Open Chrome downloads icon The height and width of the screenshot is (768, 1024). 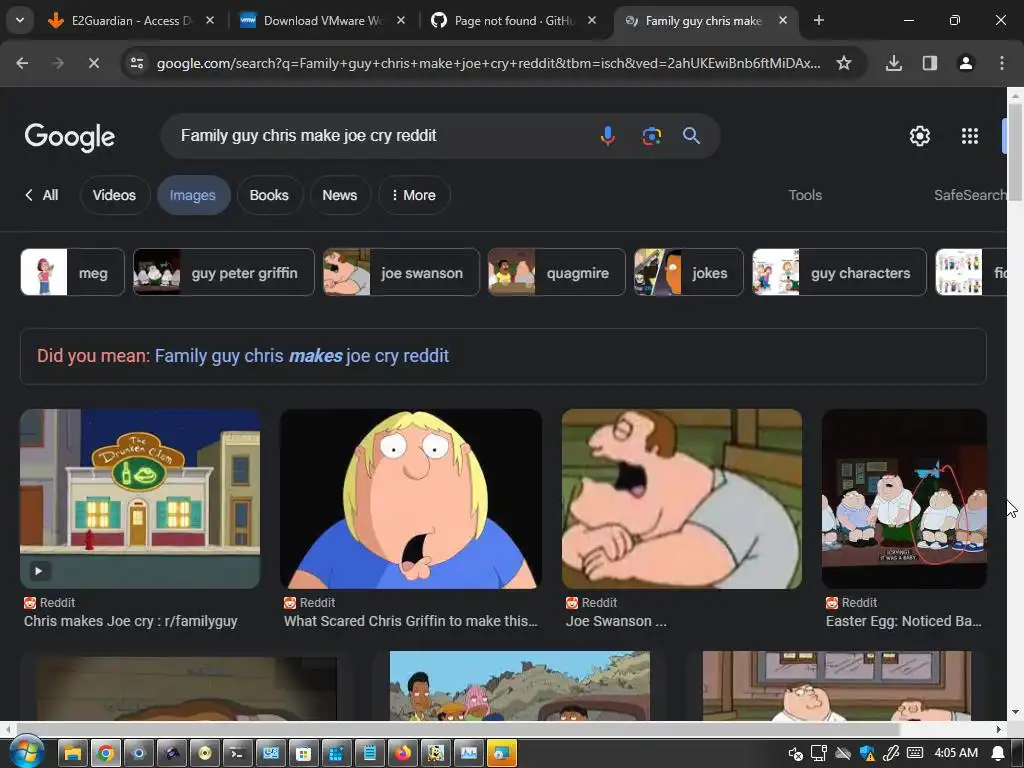coord(893,63)
